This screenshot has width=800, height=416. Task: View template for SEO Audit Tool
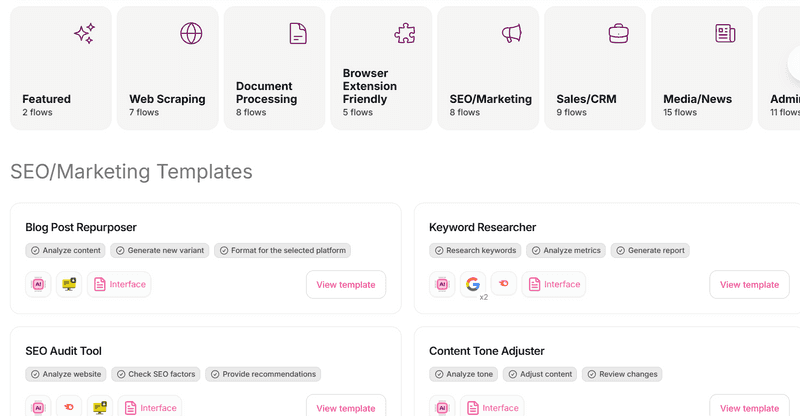[x=346, y=406]
